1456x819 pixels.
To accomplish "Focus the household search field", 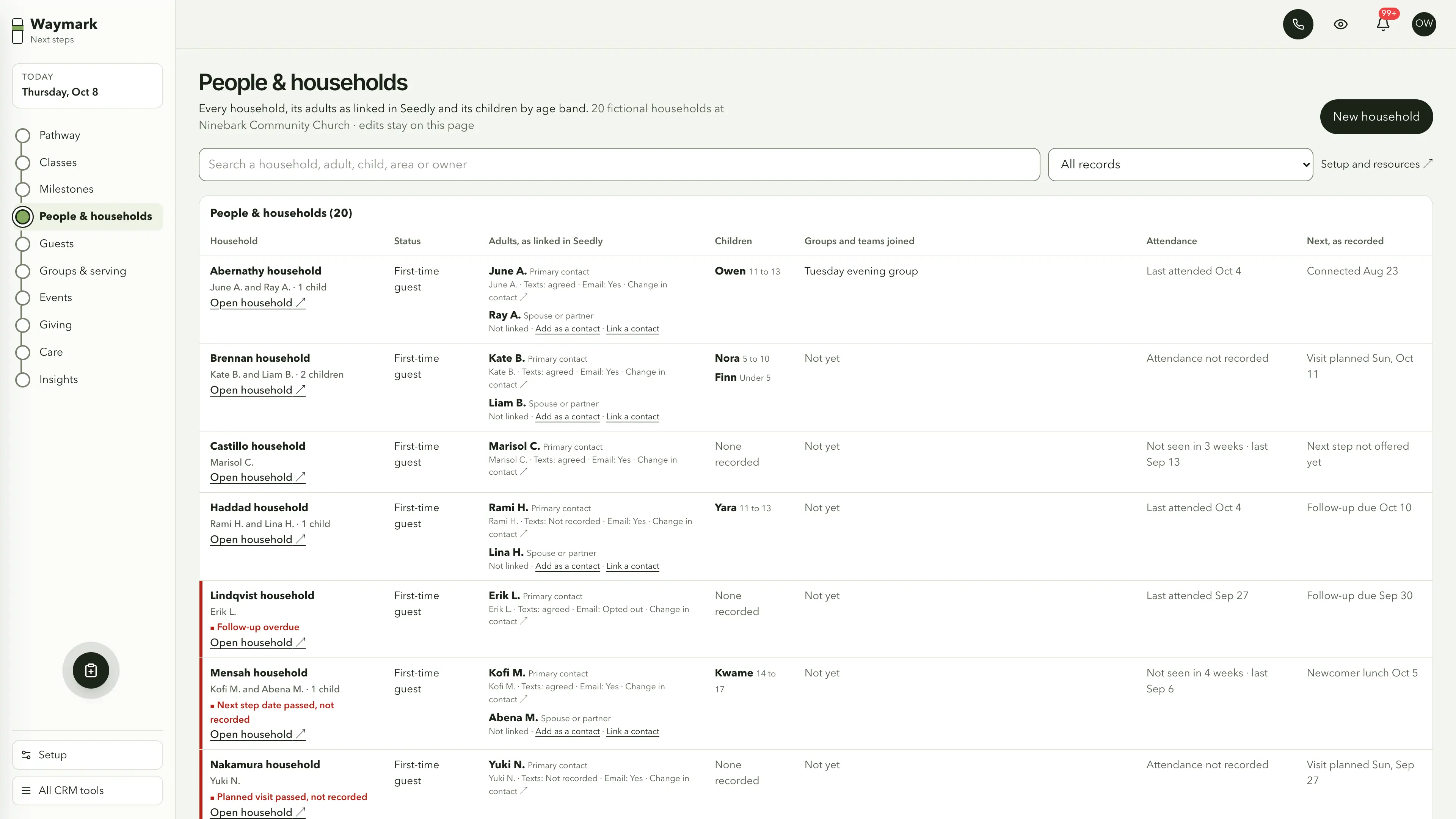I will (619, 165).
